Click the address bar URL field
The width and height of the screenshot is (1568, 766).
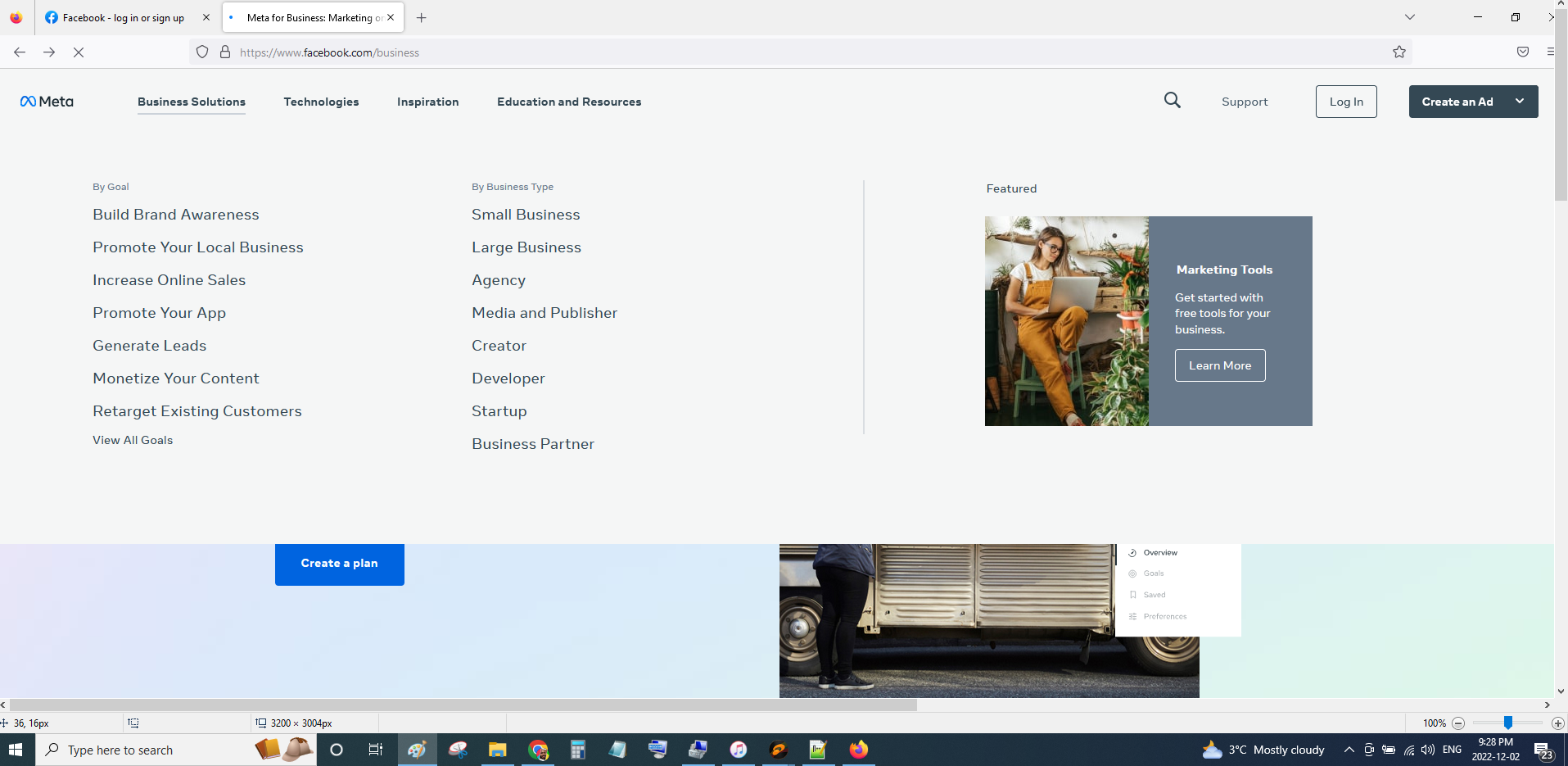coord(737,52)
